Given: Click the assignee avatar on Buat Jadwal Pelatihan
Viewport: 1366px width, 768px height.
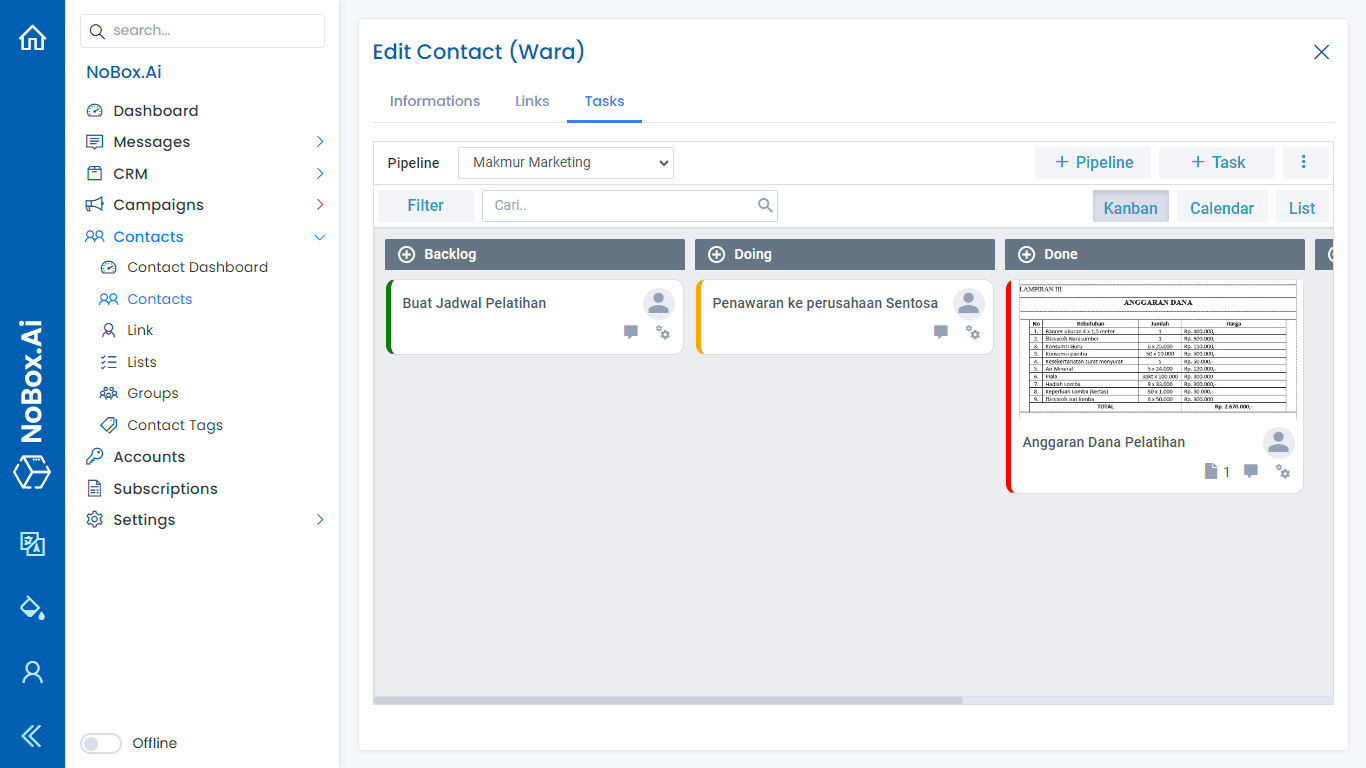Looking at the screenshot, I should [x=658, y=303].
